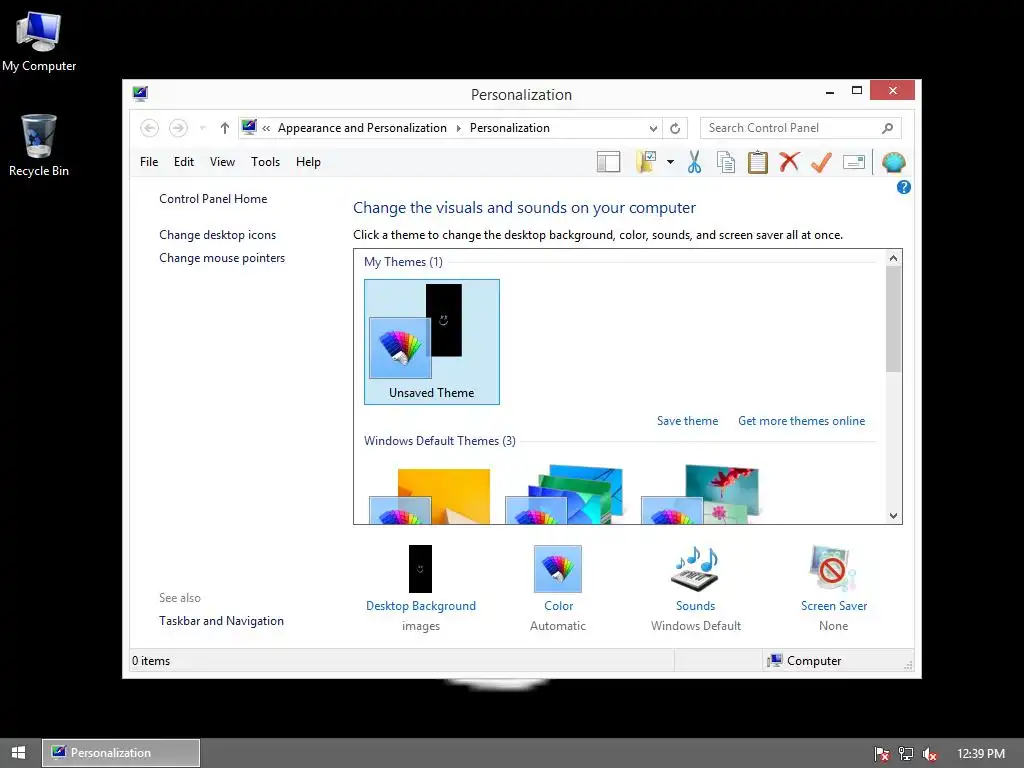Open My Computer desktop icon

[x=39, y=42]
